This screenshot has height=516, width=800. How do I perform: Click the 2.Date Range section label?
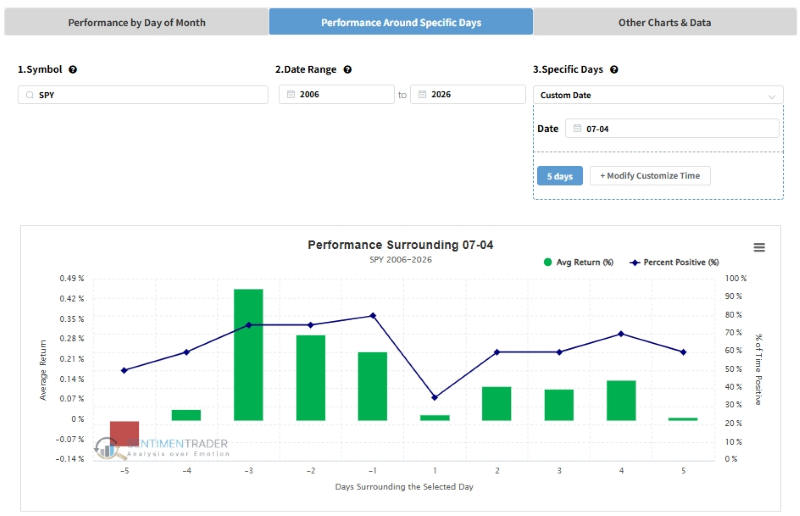coord(306,69)
